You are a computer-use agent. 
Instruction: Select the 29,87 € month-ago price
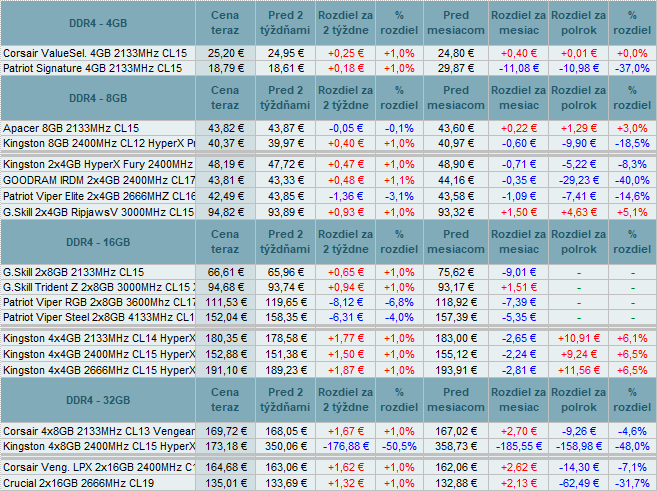(456, 68)
